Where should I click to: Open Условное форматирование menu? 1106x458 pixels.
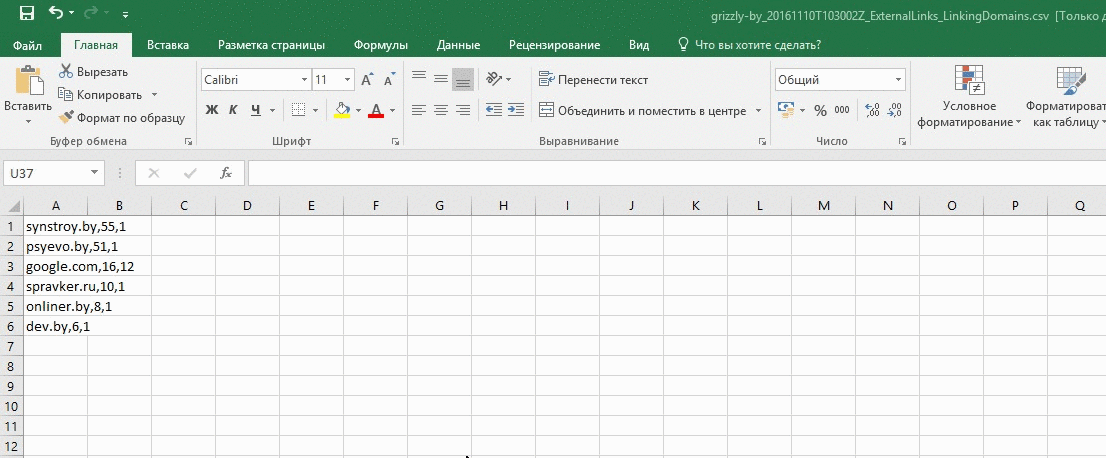[x=968, y=97]
